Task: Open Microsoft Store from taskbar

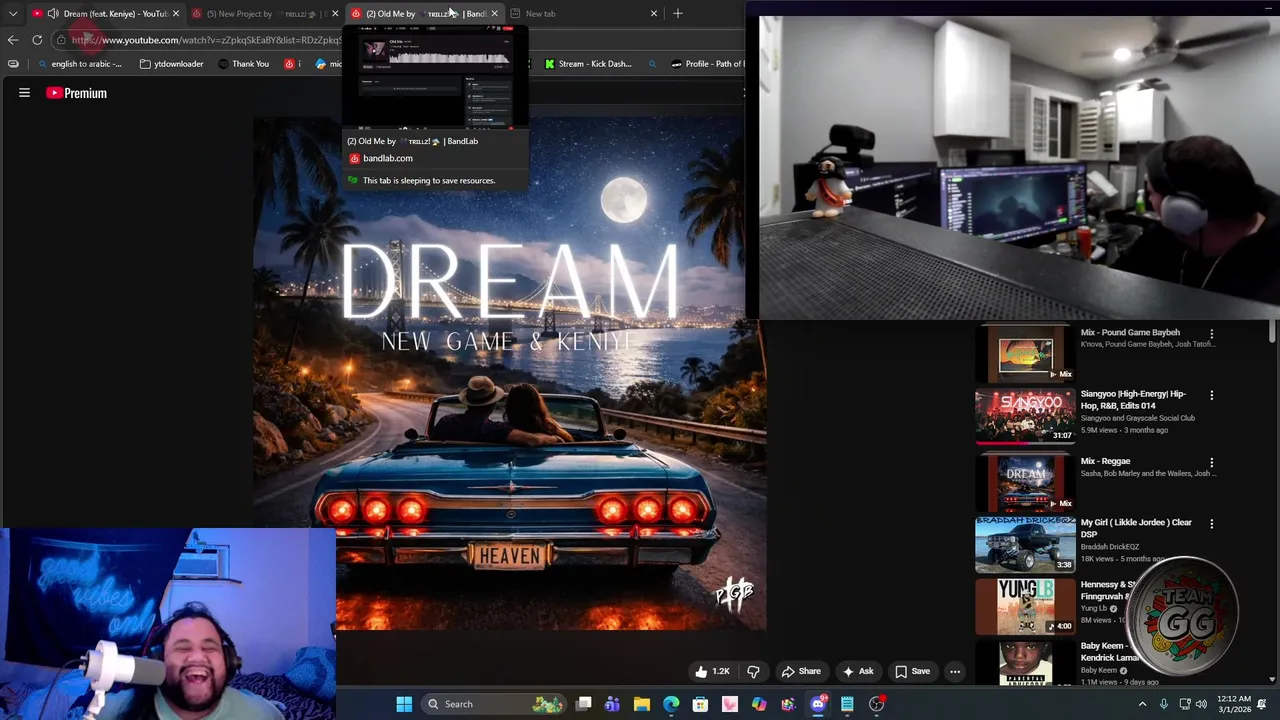Action: [700, 704]
